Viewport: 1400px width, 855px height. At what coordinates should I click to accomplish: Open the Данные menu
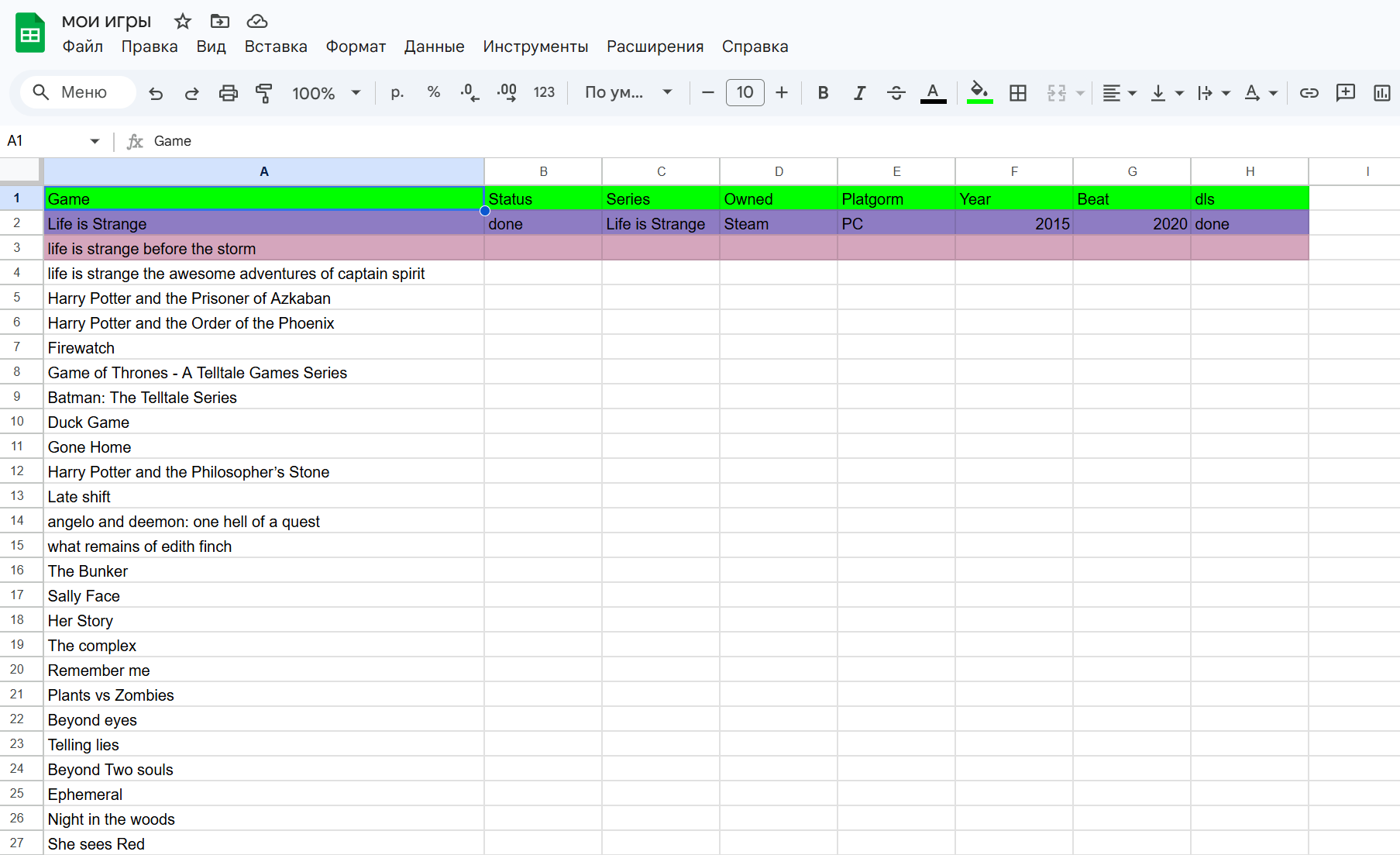tap(434, 47)
